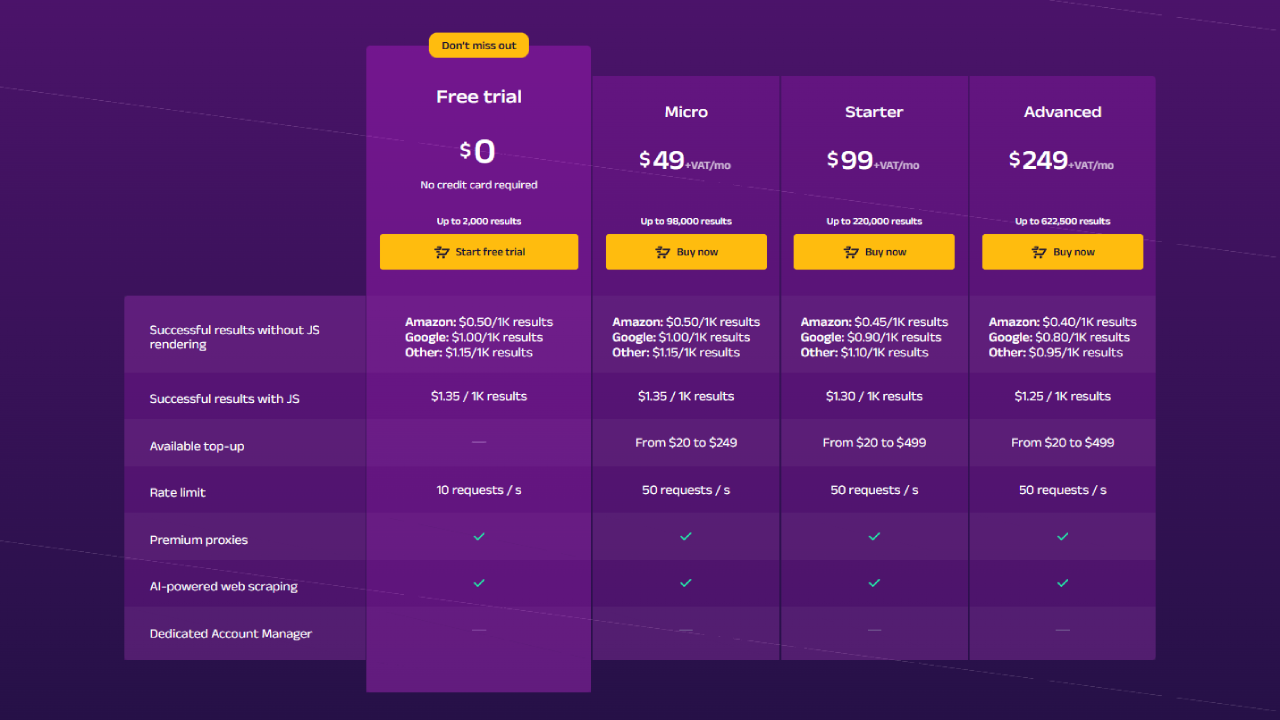Click the AI-powered web scraping checkmark for Free trial
Image resolution: width=1280 pixels, height=720 pixels.
pyautogui.click(x=479, y=583)
